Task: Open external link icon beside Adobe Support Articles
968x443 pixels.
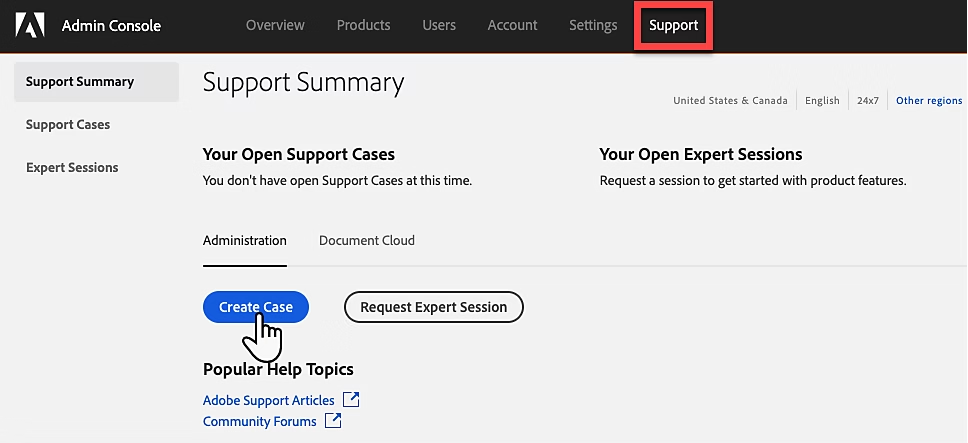Action: (x=351, y=399)
